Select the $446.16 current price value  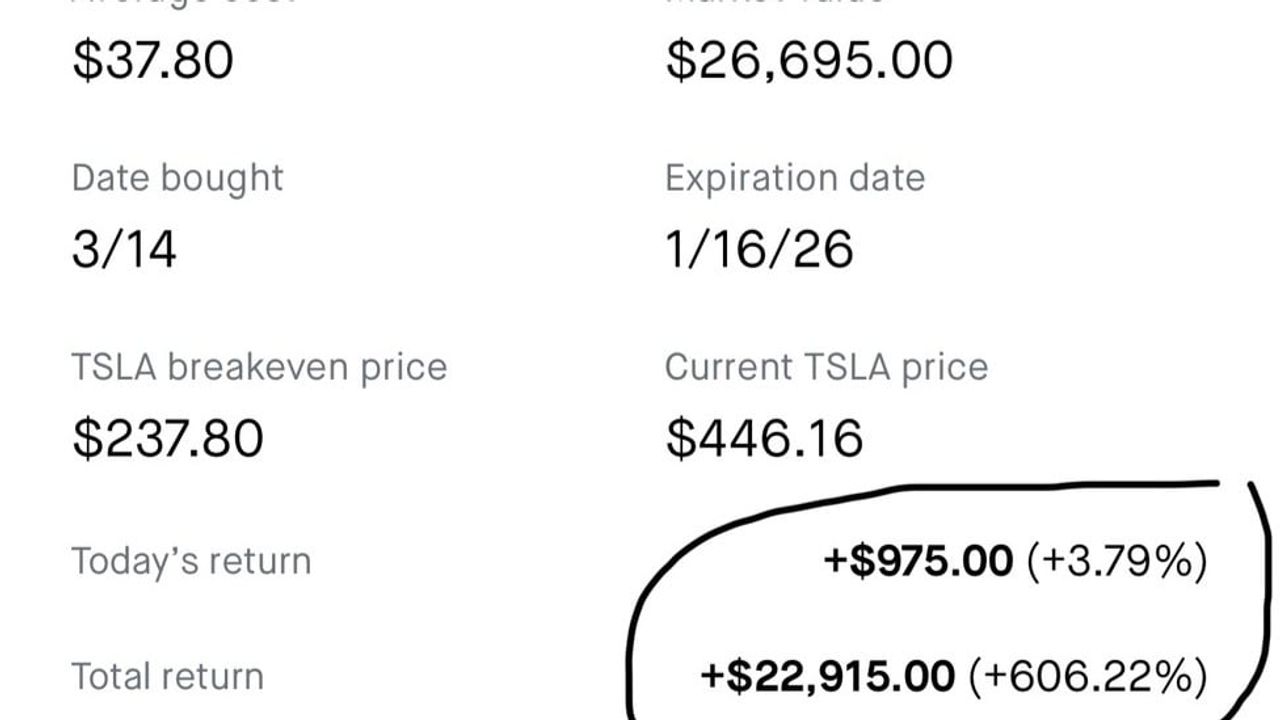765,438
